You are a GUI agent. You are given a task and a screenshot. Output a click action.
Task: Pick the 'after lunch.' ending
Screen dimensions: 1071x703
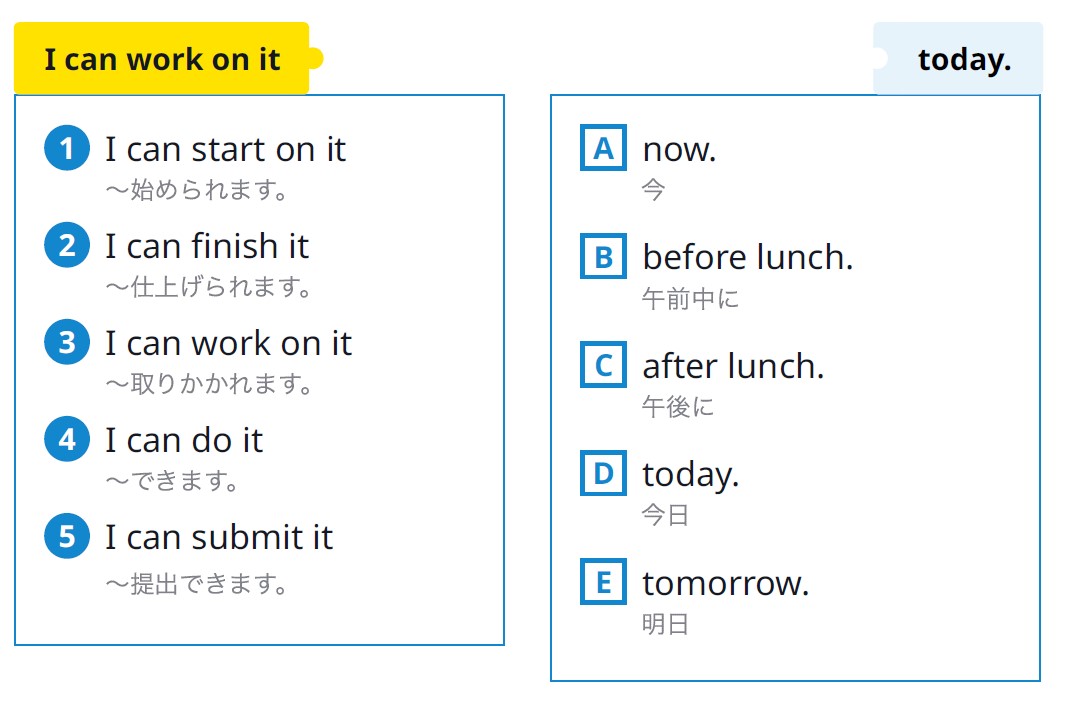pyautogui.click(x=734, y=366)
